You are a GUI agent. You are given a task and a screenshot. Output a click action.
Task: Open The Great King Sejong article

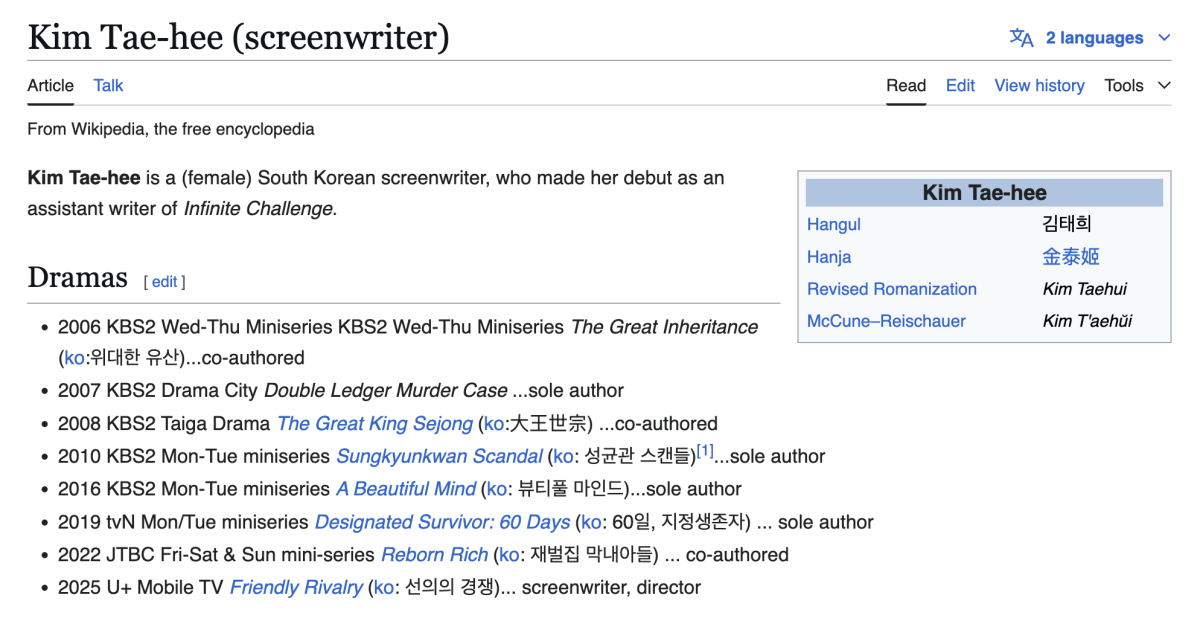tap(375, 423)
